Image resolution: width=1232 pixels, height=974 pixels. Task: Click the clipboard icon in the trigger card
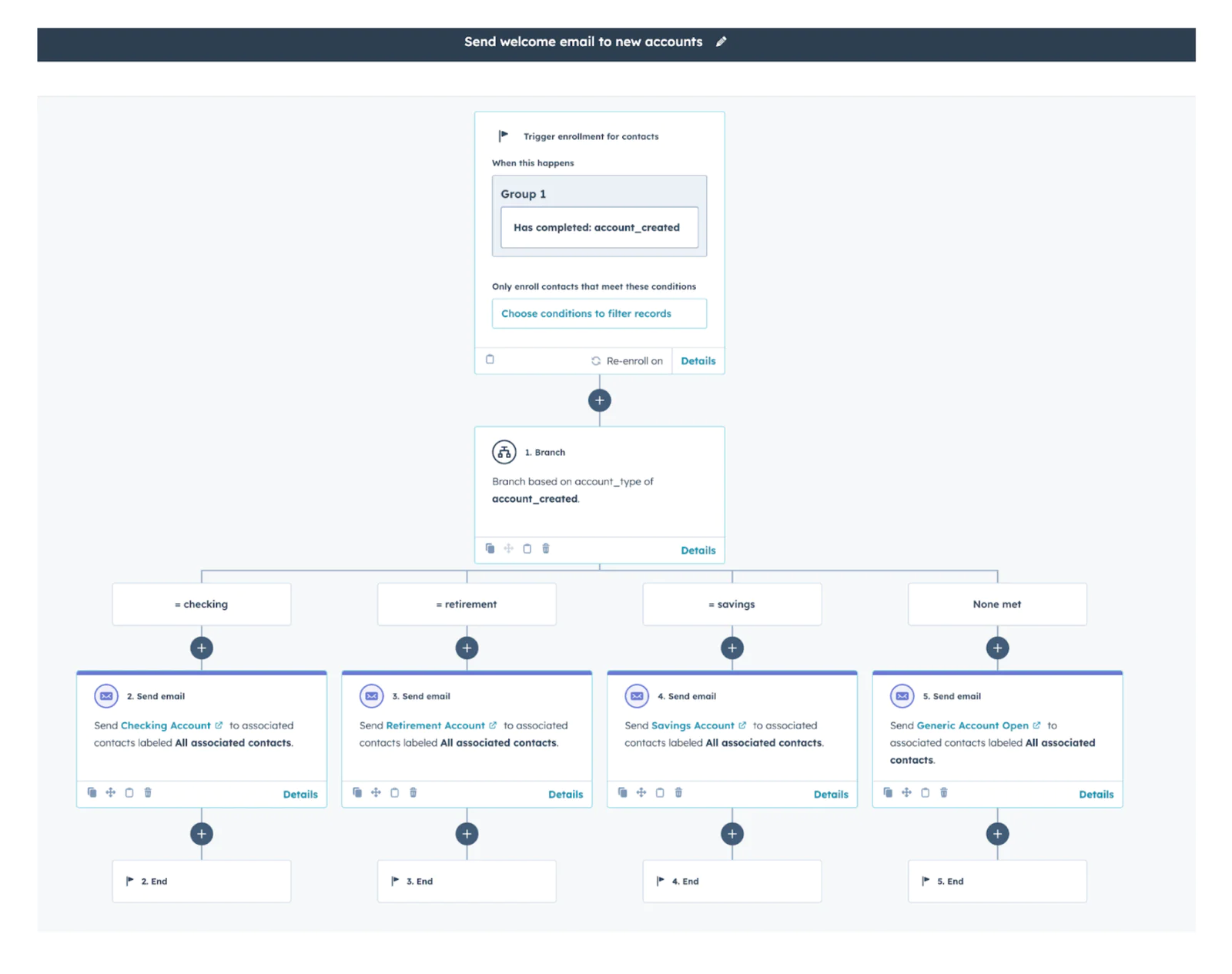[x=490, y=360]
